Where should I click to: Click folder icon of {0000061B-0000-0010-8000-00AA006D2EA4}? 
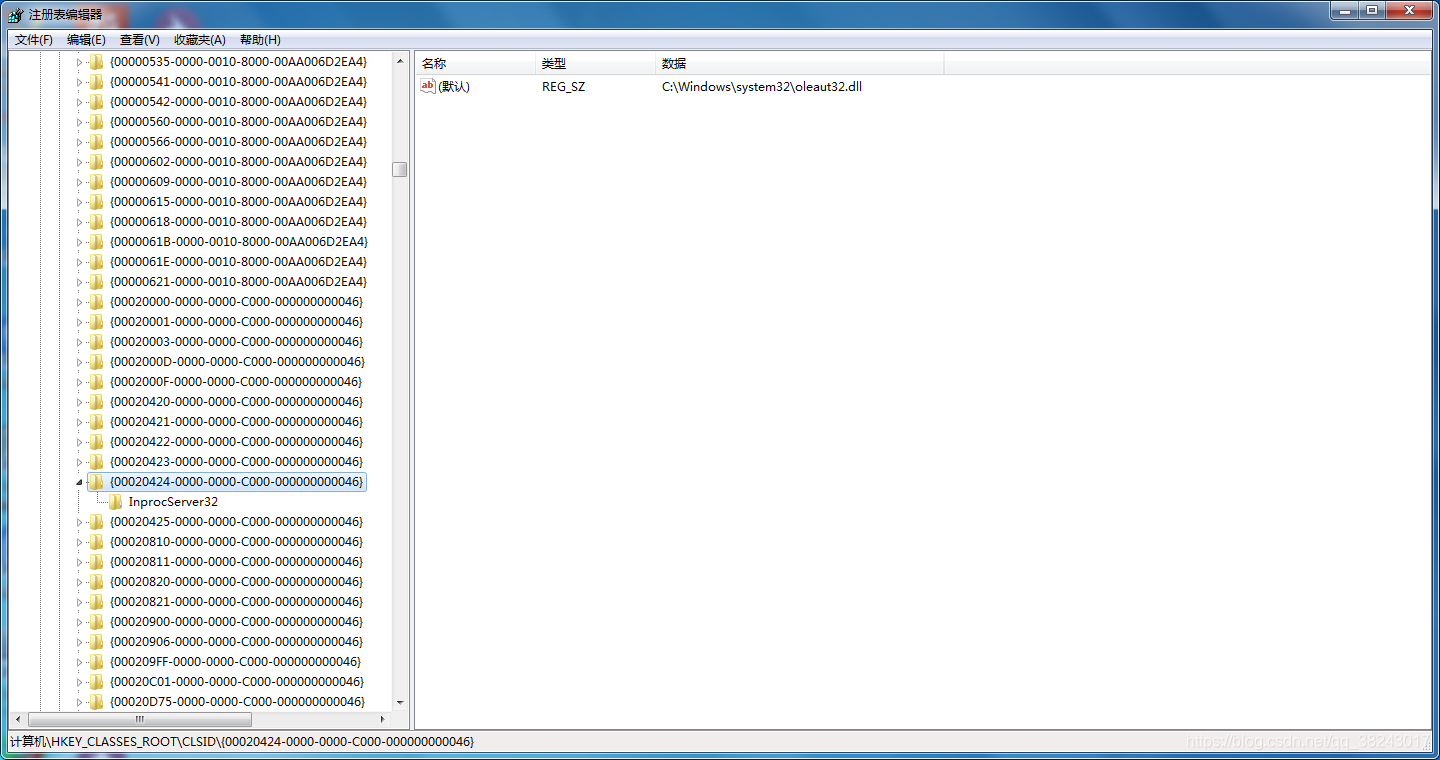point(96,242)
